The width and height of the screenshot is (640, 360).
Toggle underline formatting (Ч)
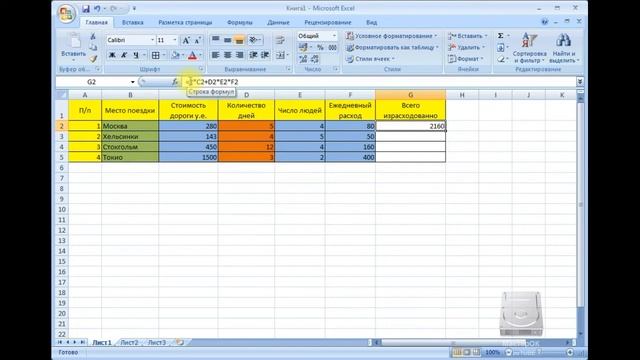(x=136, y=55)
